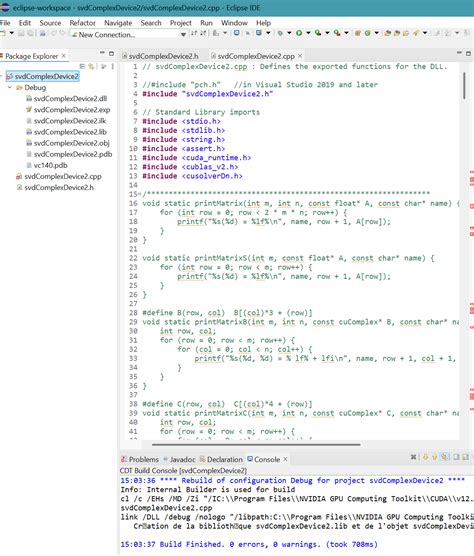
Task: Select svdComplexDevice2.cpp file in project tree
Action: click(63, 176)
